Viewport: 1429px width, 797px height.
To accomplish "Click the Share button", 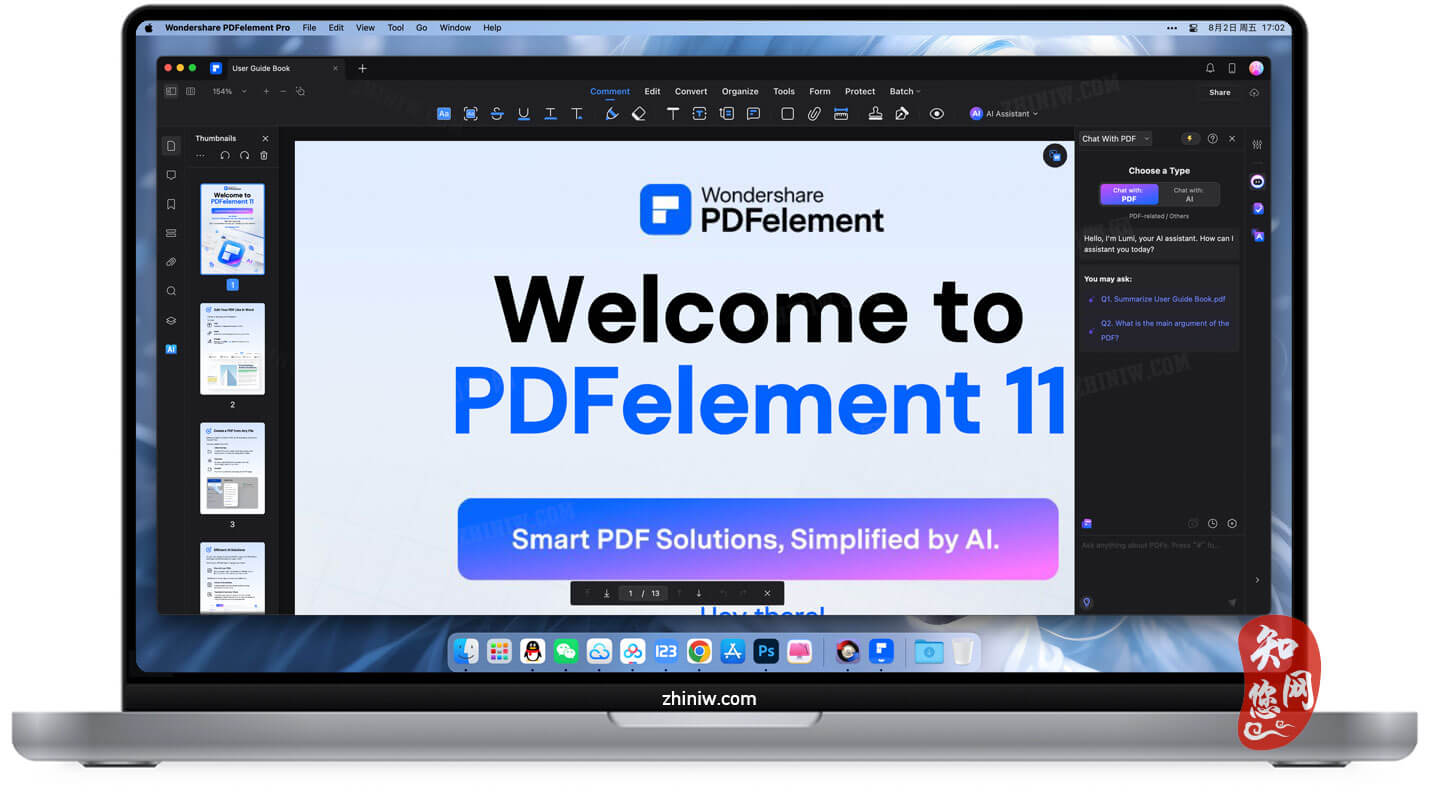I will (1220, 92).
